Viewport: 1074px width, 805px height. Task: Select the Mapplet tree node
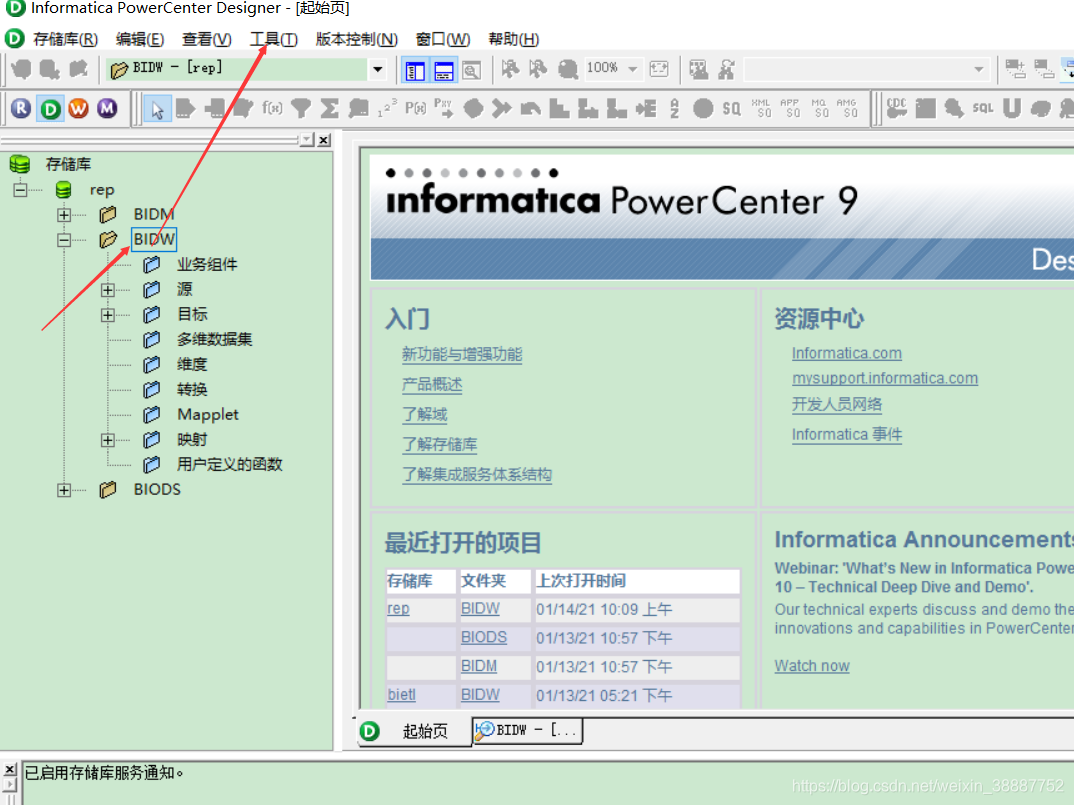coord(208,414)
